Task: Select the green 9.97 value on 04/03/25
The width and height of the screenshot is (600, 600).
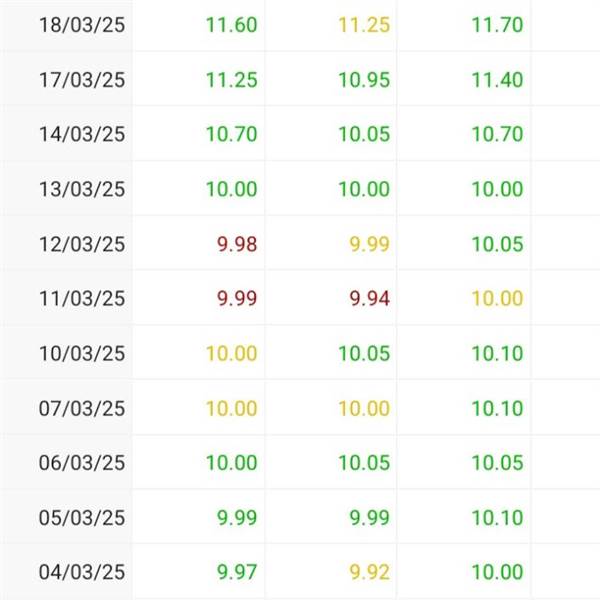Action: 237,572
